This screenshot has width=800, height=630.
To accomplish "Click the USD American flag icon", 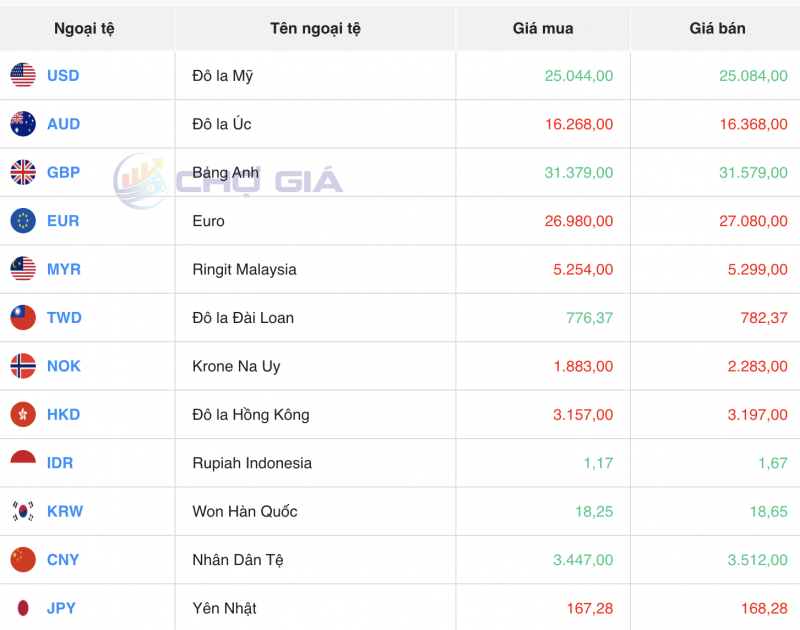I will pyautogui.click(x=22, y=75).
